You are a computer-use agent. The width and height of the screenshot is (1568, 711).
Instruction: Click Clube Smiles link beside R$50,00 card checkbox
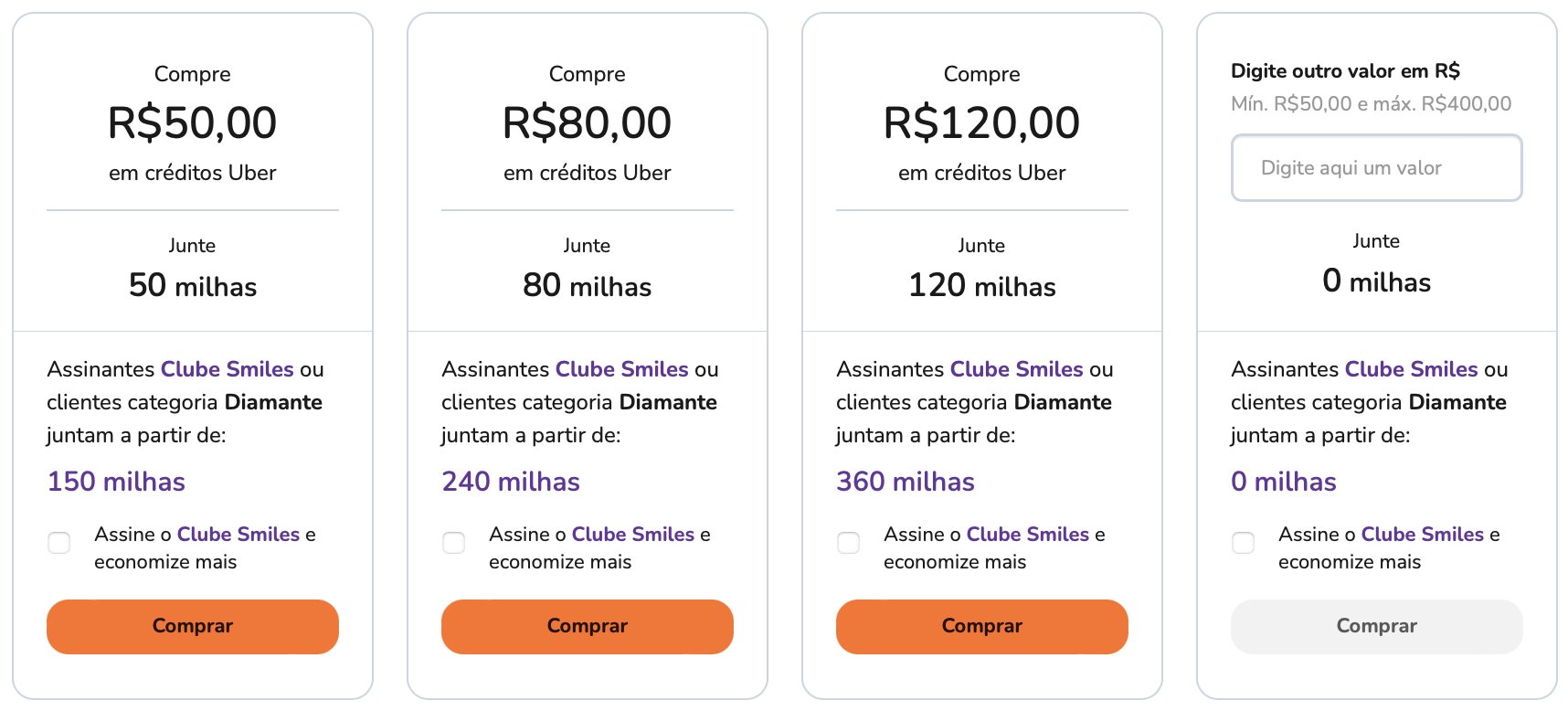tap(238, 534)
